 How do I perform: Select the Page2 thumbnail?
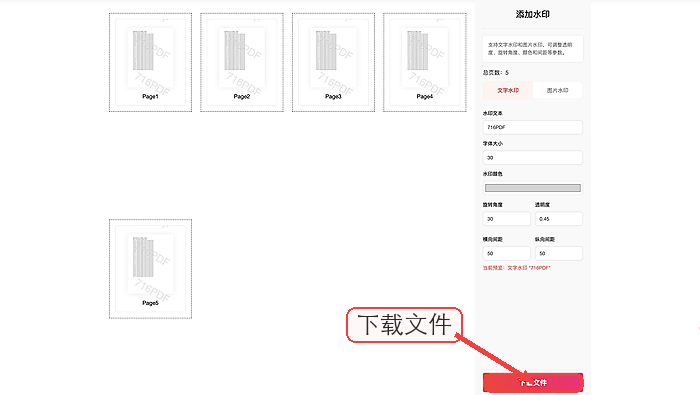(242, 62)
